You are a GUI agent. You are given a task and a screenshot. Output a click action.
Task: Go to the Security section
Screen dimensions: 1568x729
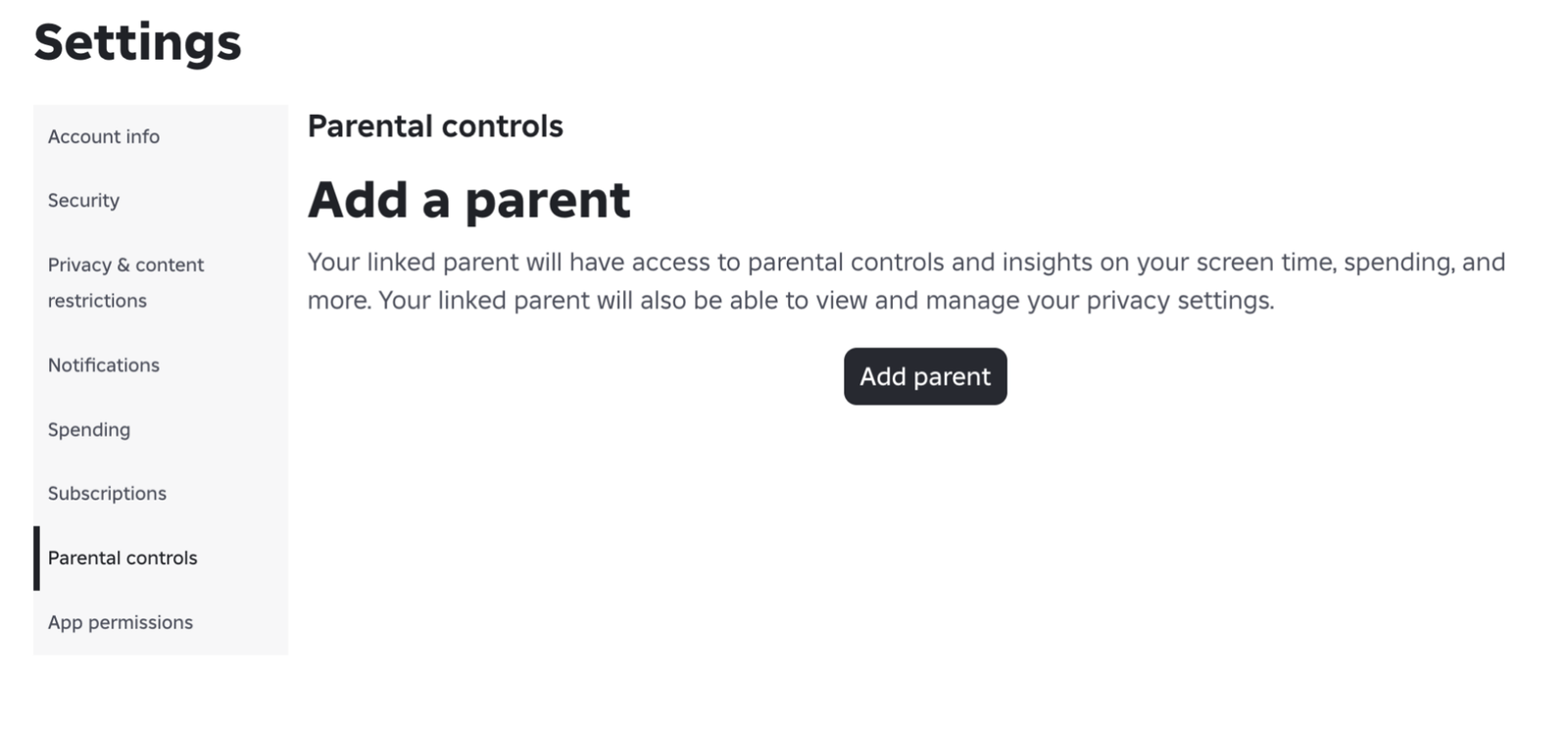pyautogui.click(x=83, y=200)
